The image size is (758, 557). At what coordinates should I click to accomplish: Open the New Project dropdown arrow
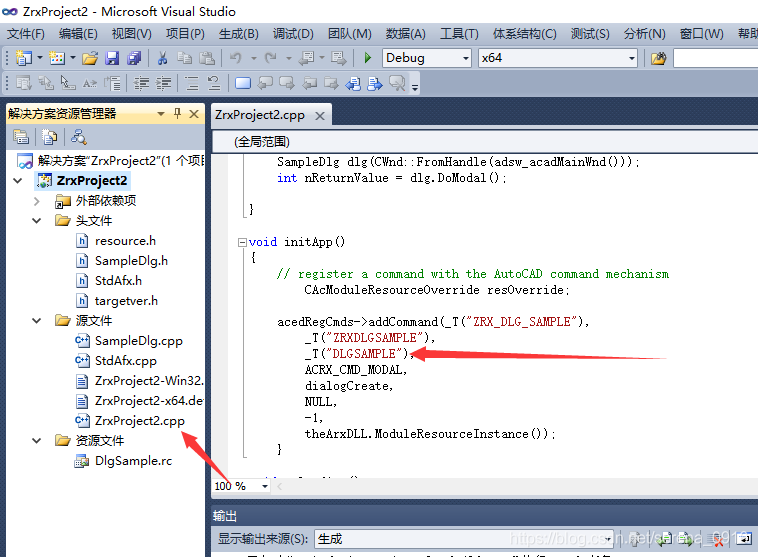coord(40,58)
